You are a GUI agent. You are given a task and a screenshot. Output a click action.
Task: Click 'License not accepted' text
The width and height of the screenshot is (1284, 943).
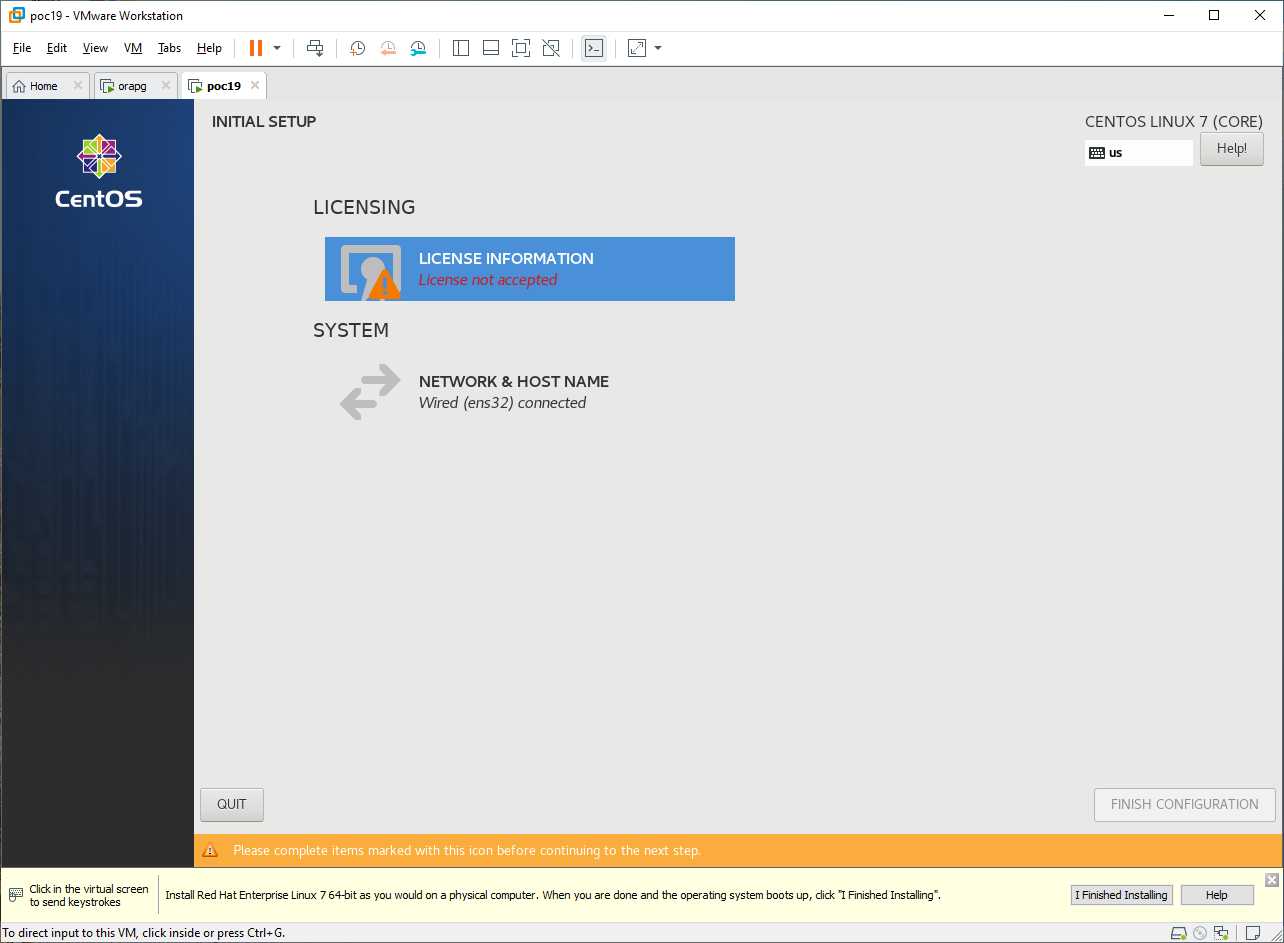tap(488, 280)
